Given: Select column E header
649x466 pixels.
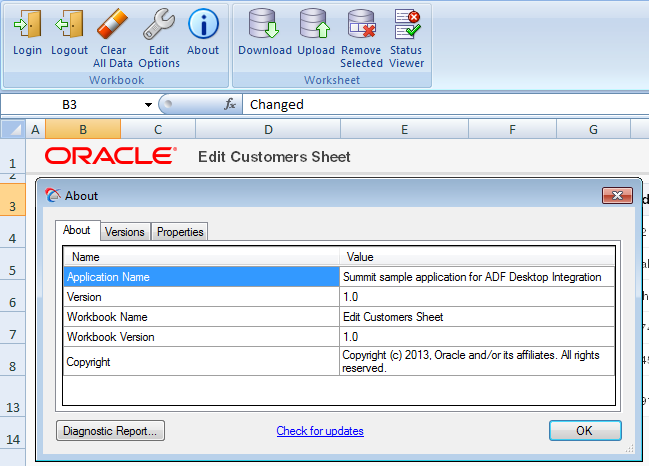Looking at the screenshot, I should [x=404, y=130].
